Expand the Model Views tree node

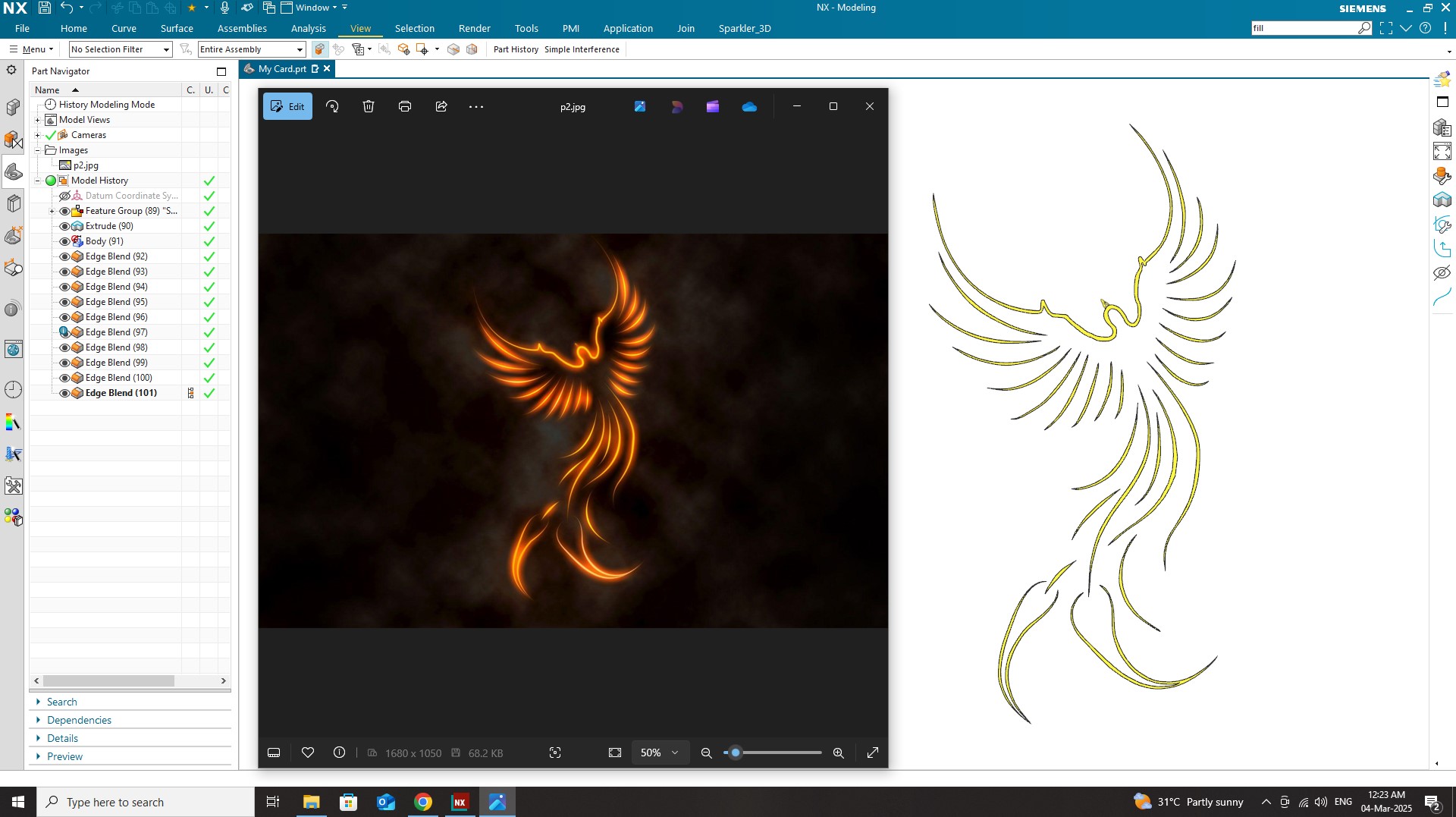coord(37,120)
